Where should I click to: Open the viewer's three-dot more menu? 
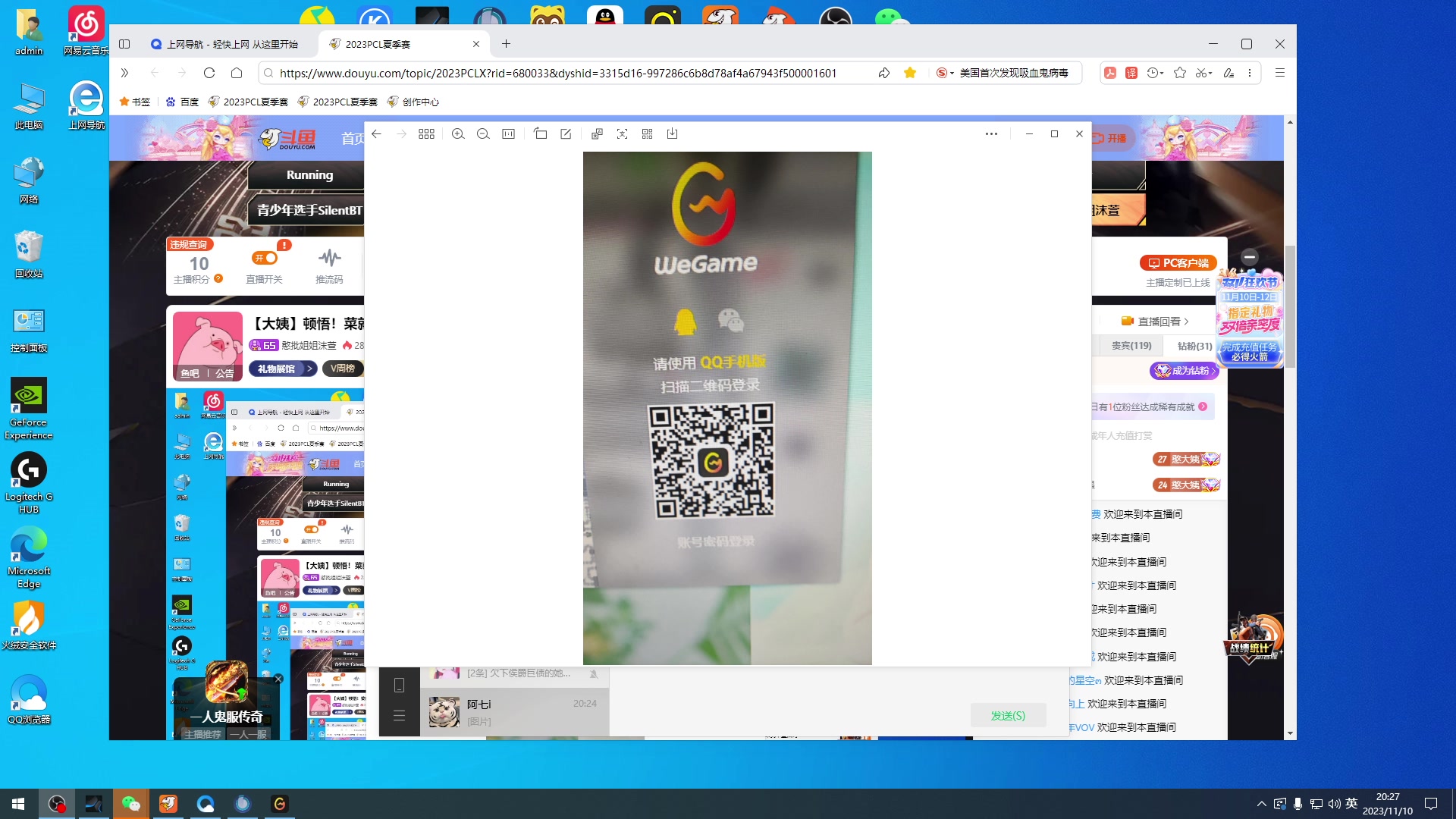click(x=992, y=134)
